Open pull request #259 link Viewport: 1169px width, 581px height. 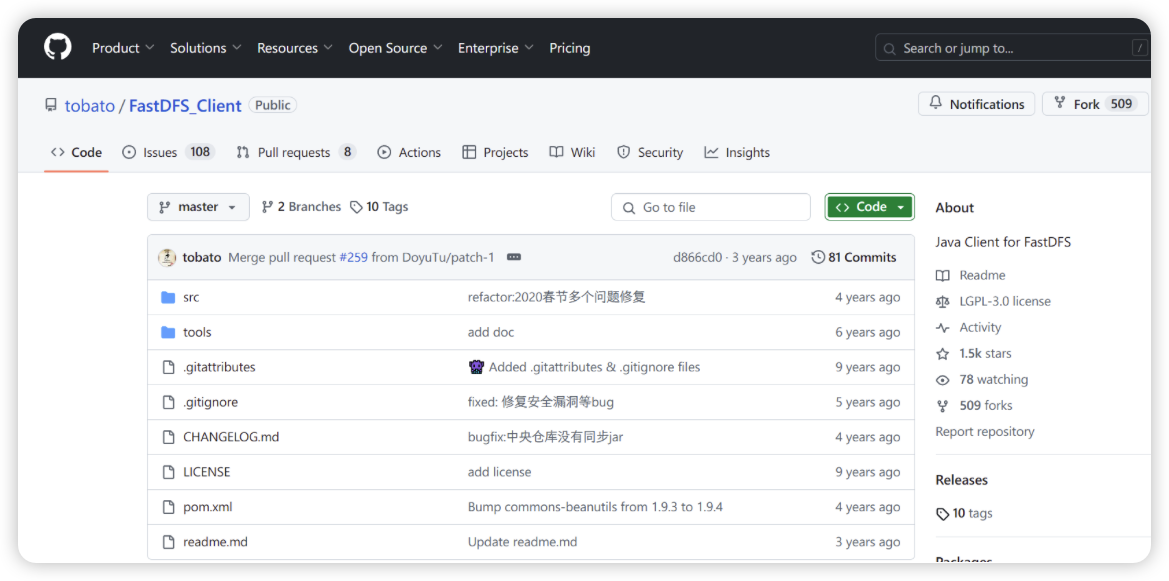click(x=353, y=257)
